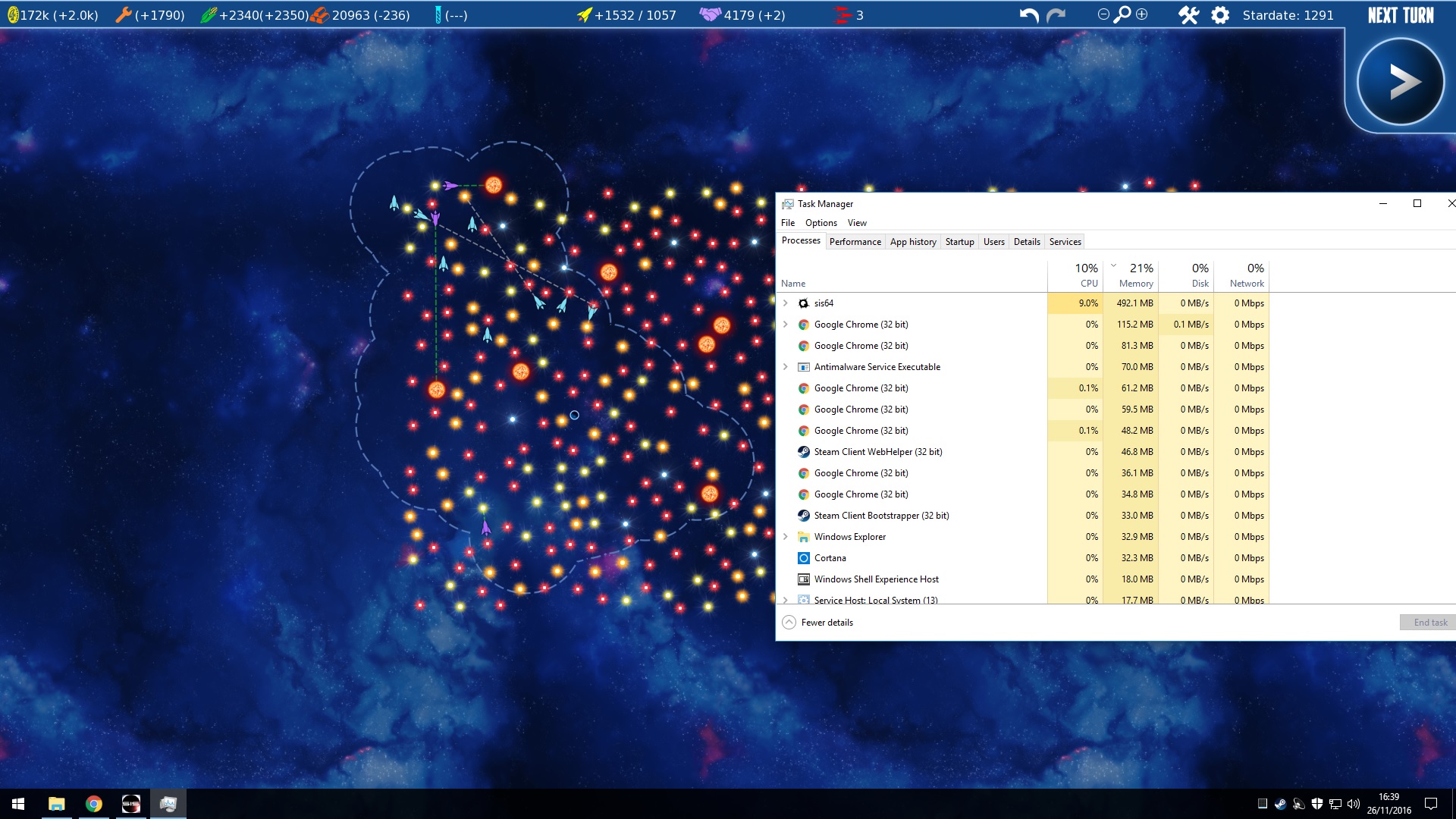Sort processes by Name column
Viewport: 1456px width, 819px height.
coord(912,276)
